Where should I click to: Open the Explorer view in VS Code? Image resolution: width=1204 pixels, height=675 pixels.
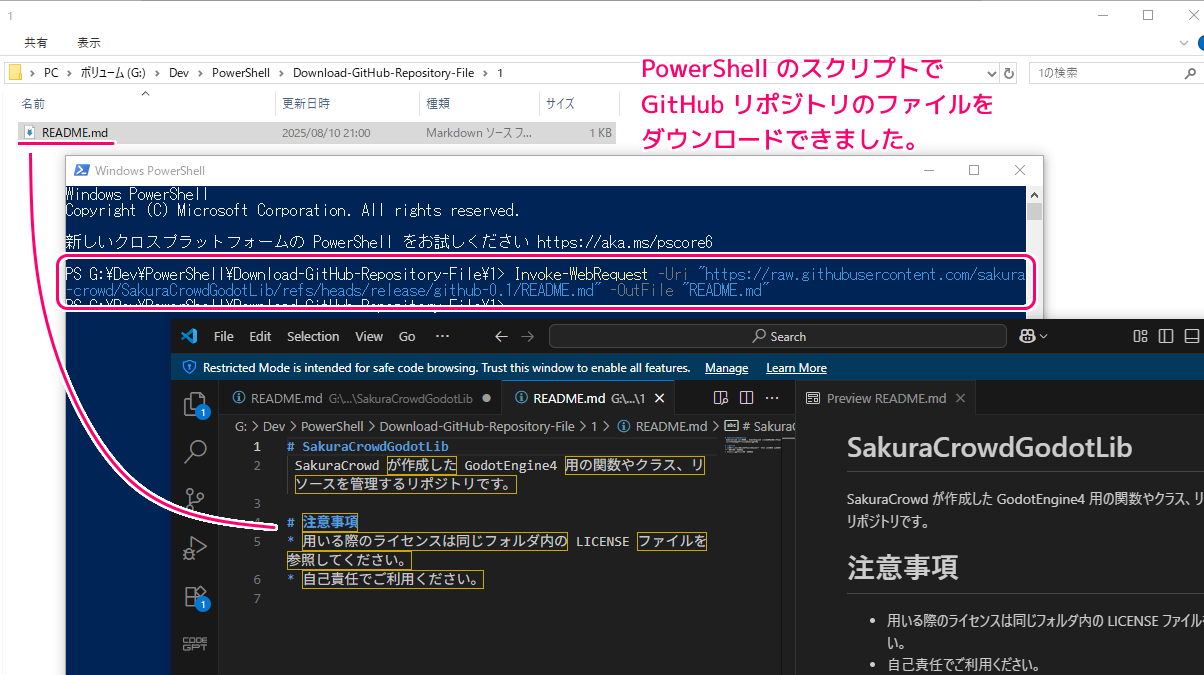point(195,403)
